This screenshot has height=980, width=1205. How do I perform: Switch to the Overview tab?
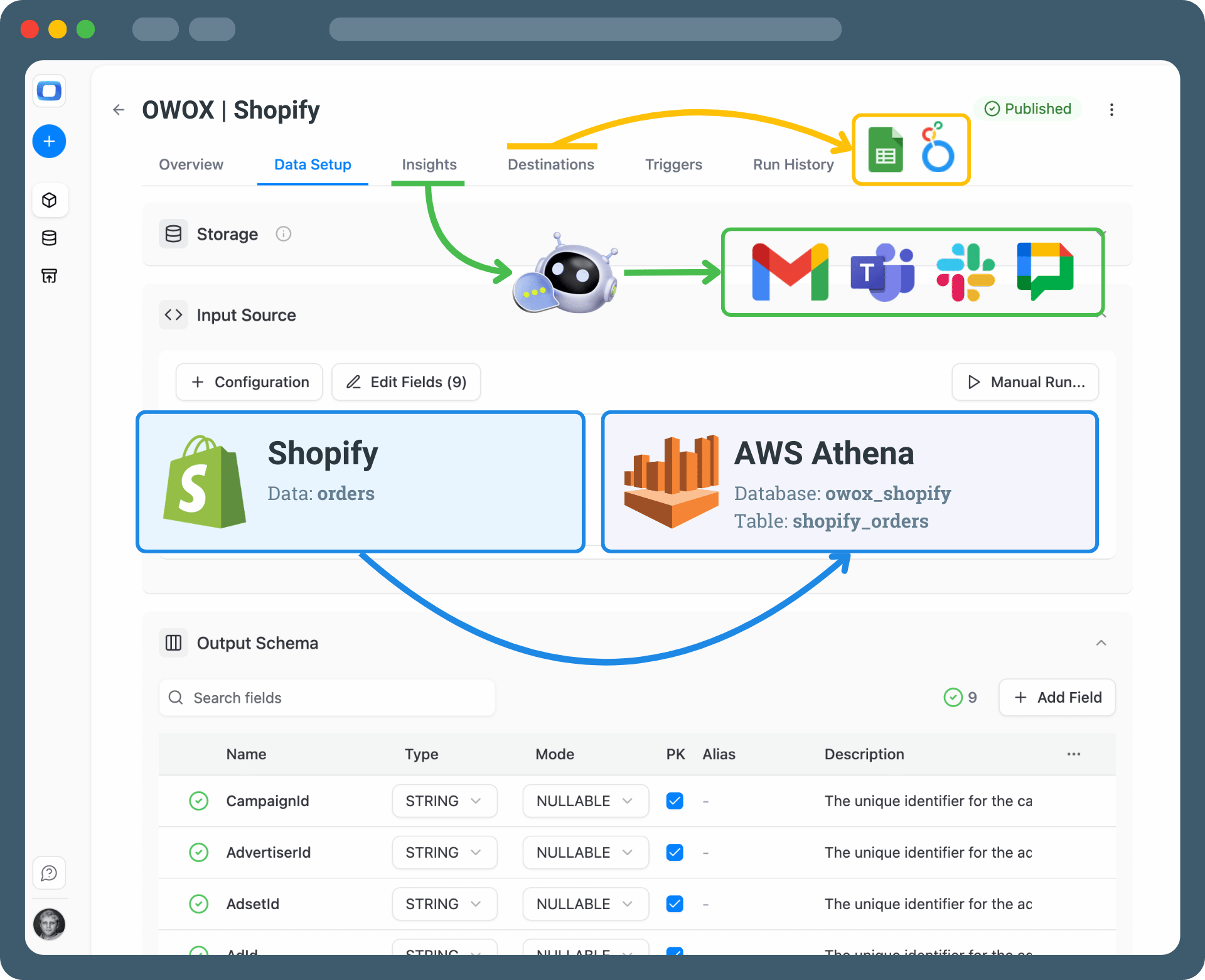pos(191,164)
